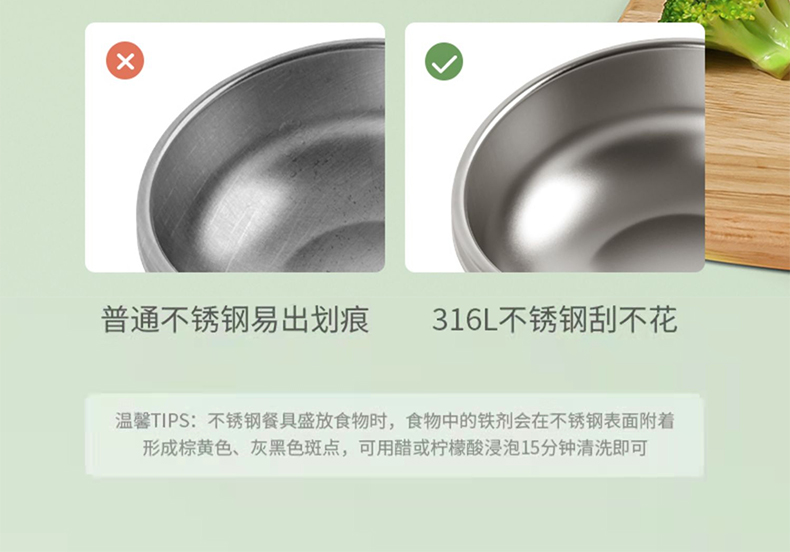This screenshot has height=552, width=790.
Task: Click the 温馨TIPS text heading
Action: click(152, 421)
